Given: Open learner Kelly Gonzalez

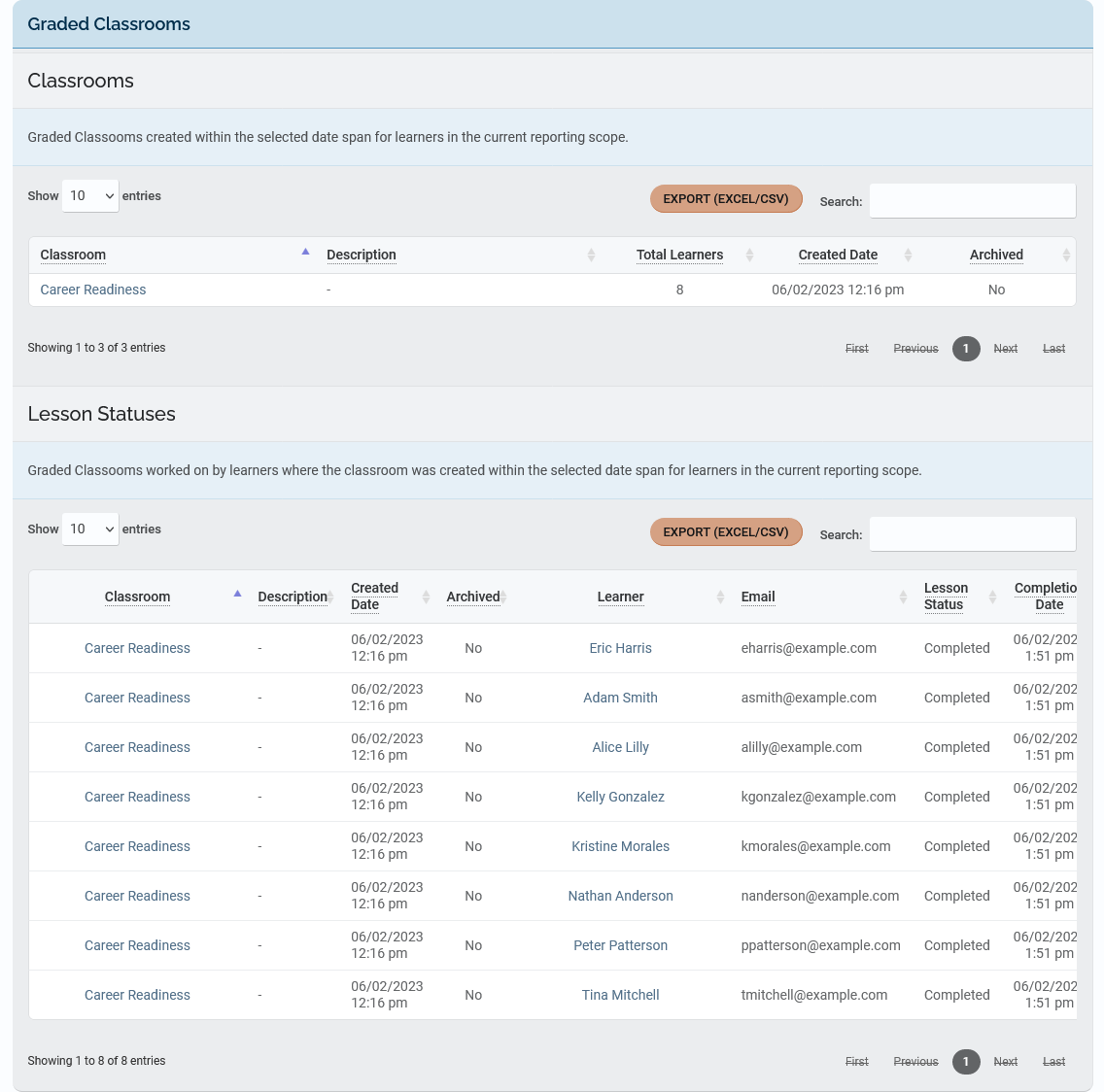Looking at the screenshot, I should click(x=620, y=797).
